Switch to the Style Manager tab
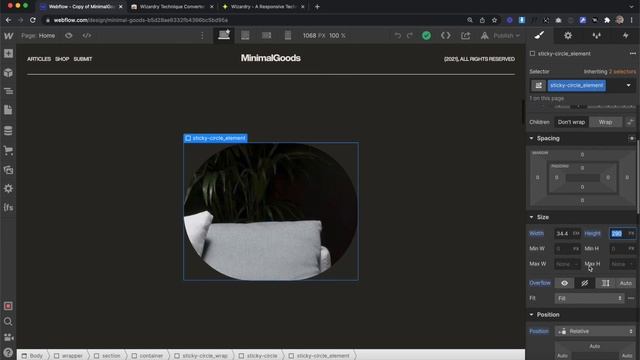The height and width of the screenshot is (360, 640). (597, 36)
